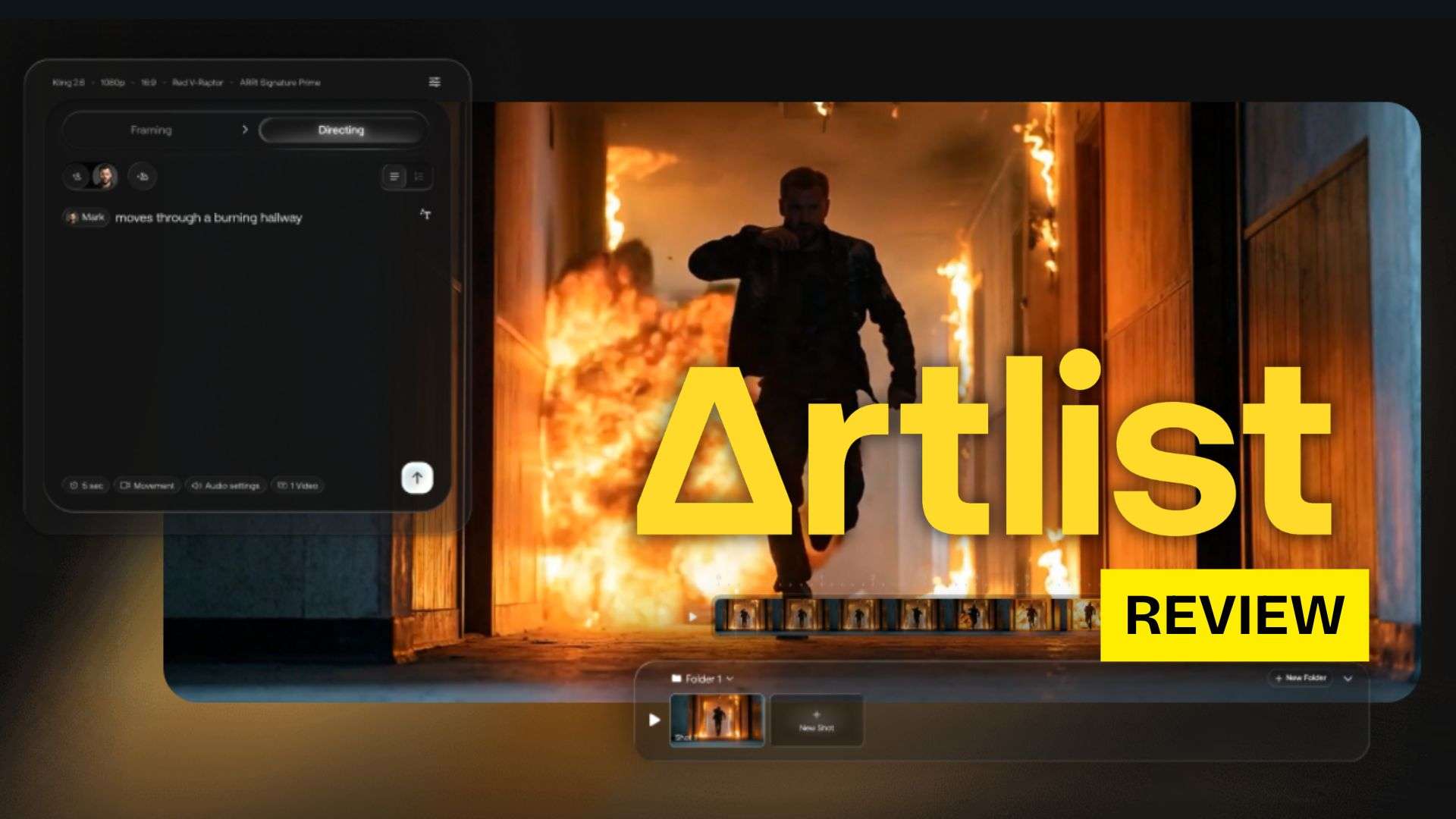
Task: Click the white up-arrow submit button
Action: point(417,478)
